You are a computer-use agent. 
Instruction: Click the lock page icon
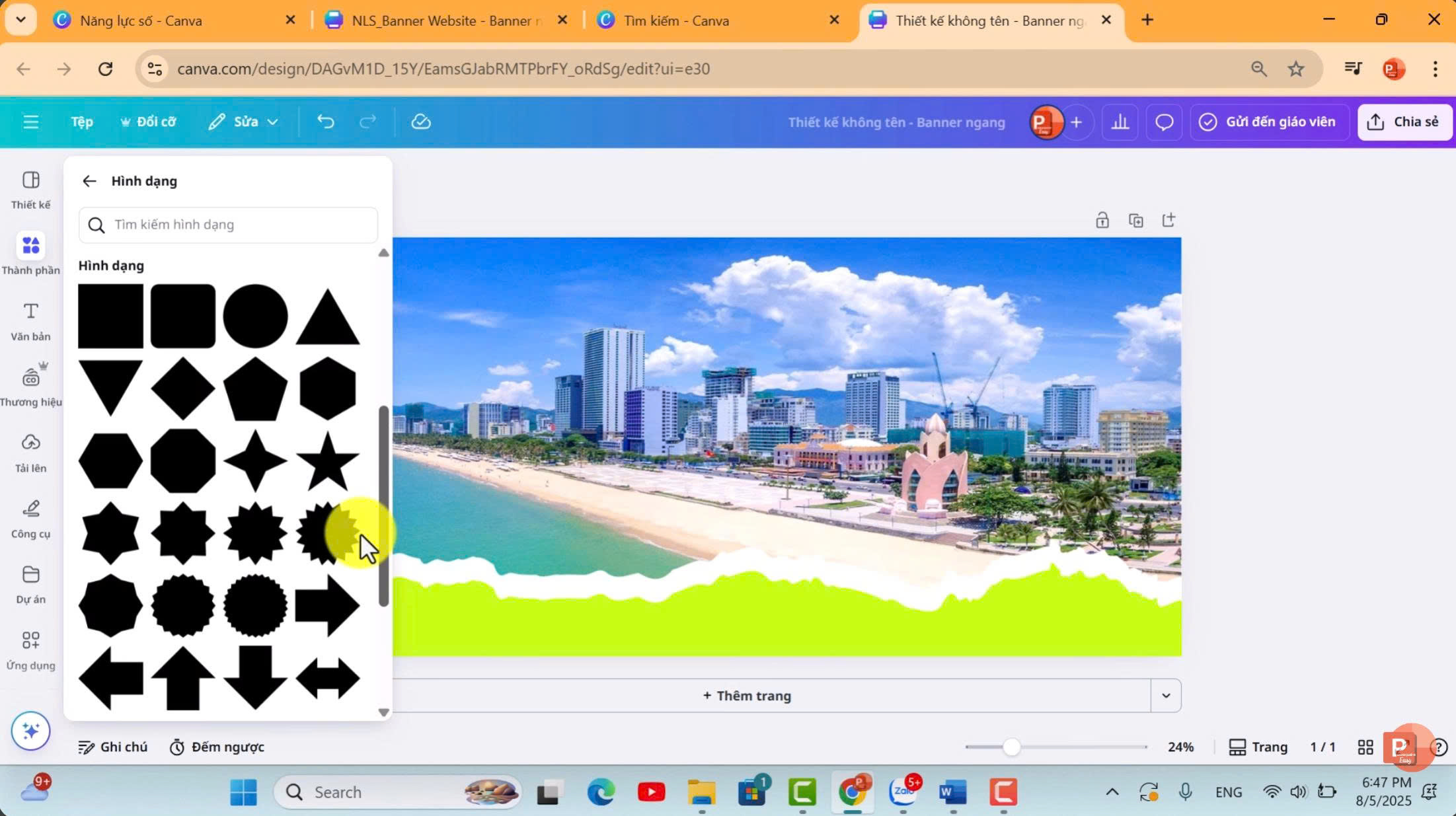(1102, 220)
